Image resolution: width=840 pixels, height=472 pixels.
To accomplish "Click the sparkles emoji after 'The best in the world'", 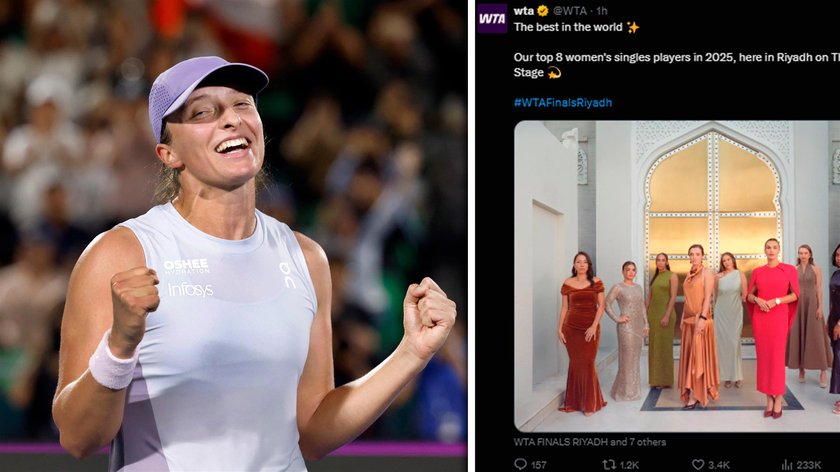I will pos(633,27).
